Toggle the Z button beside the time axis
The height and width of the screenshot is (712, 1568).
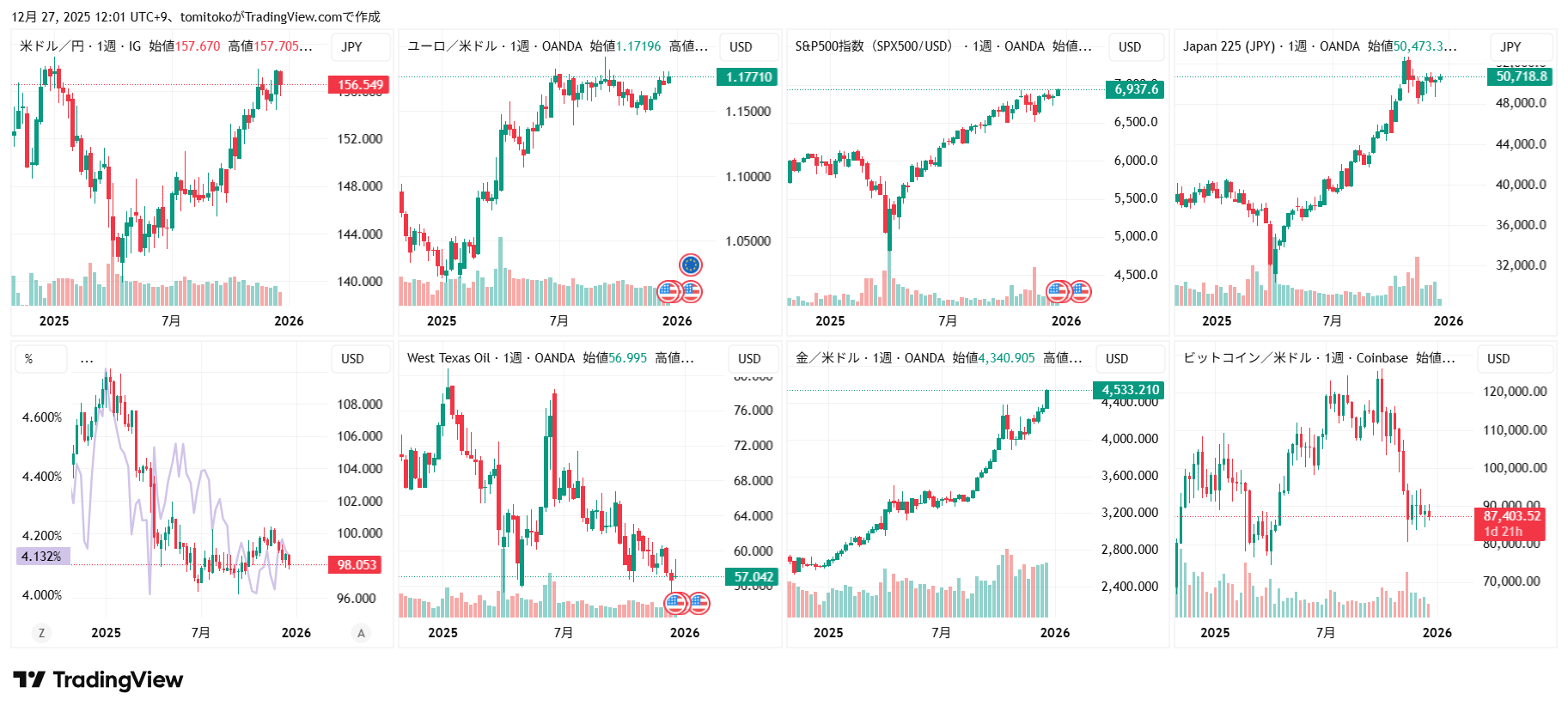pyautogui.click(x=40, y=633)
